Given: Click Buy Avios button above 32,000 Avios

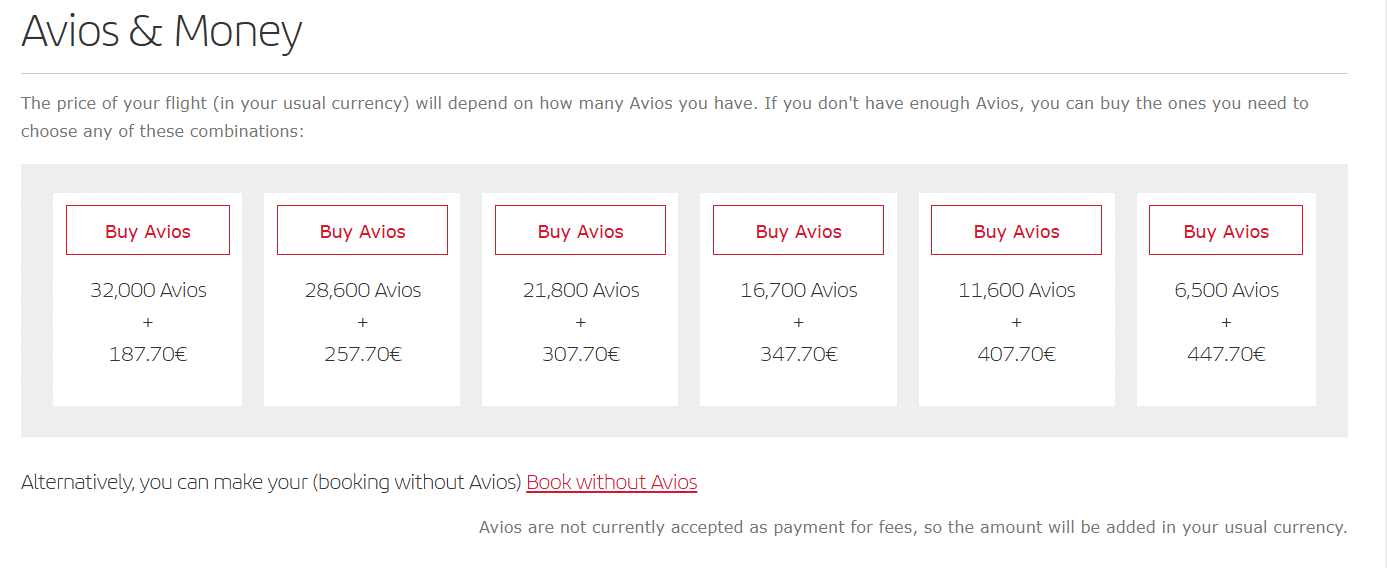Looking at the screenshot, I should click(148, 230).
